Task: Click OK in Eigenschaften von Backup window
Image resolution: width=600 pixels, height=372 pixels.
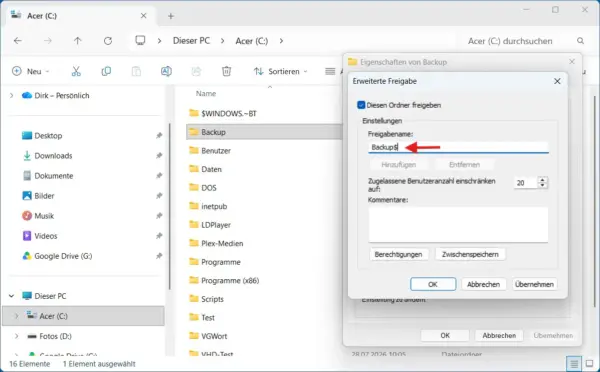Action: (445, 335)
